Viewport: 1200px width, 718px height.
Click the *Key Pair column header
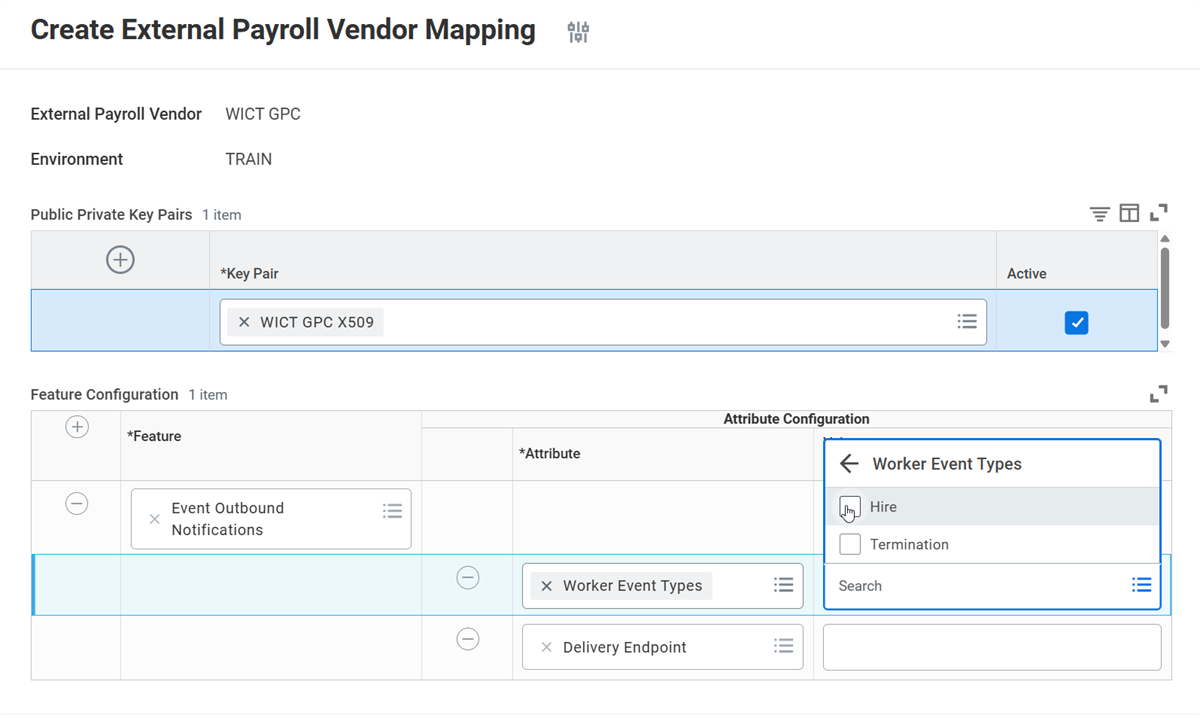point(249,273)
